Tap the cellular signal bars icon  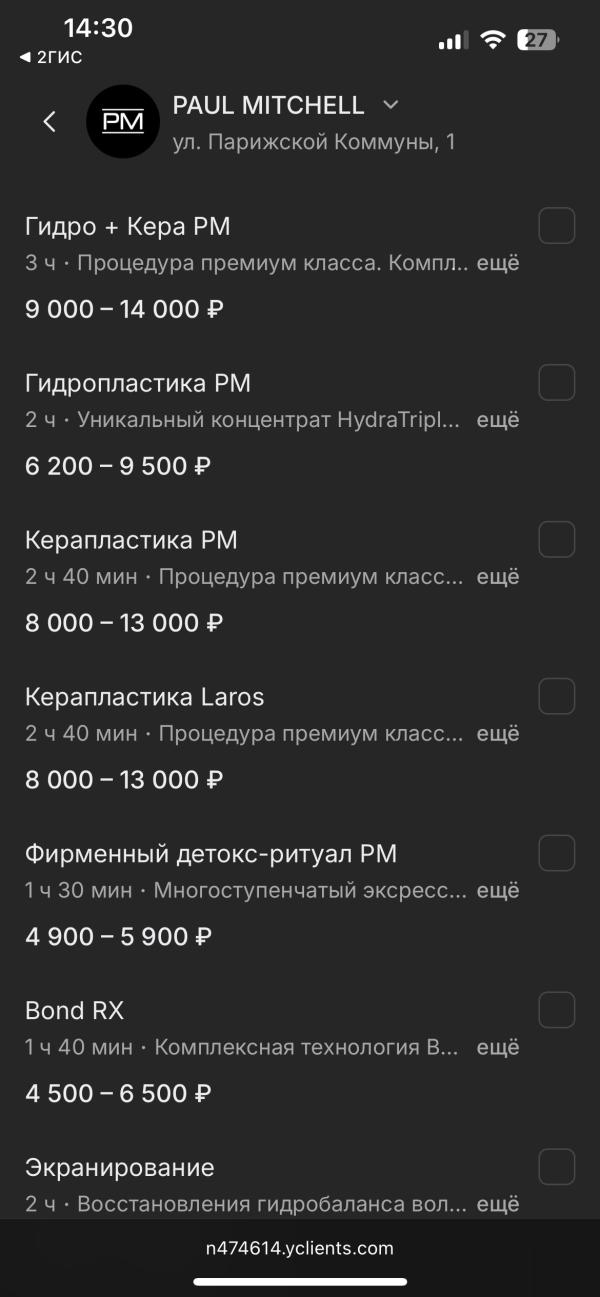coord(452,41)
